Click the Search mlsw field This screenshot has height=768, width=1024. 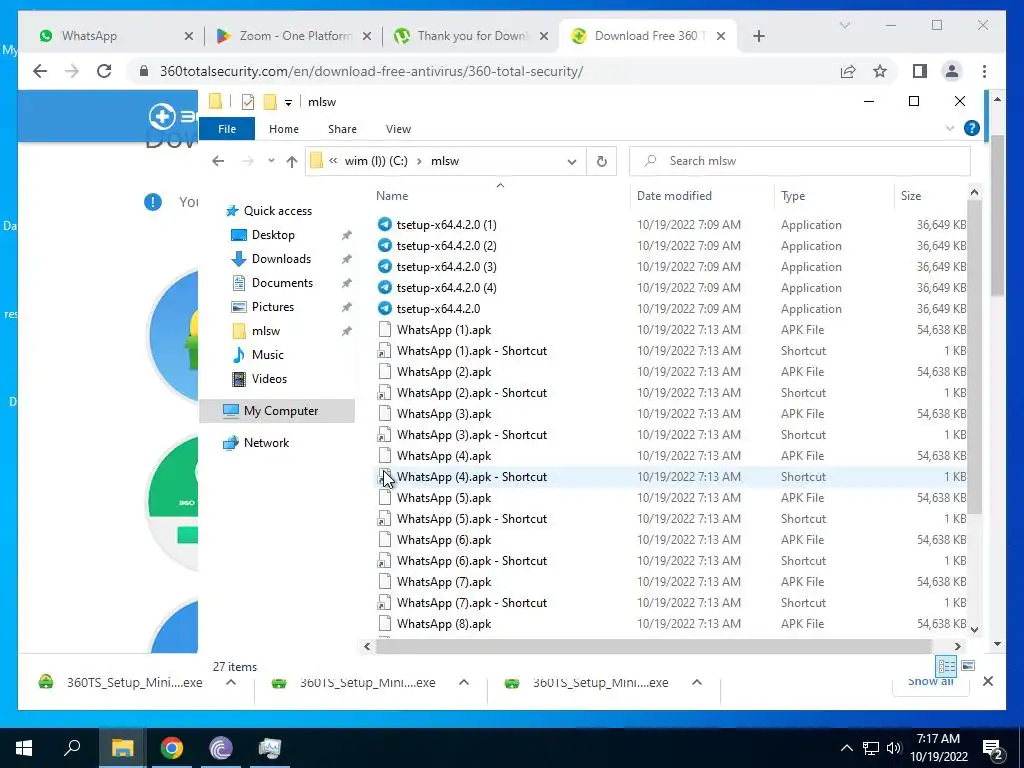(799, 161)
